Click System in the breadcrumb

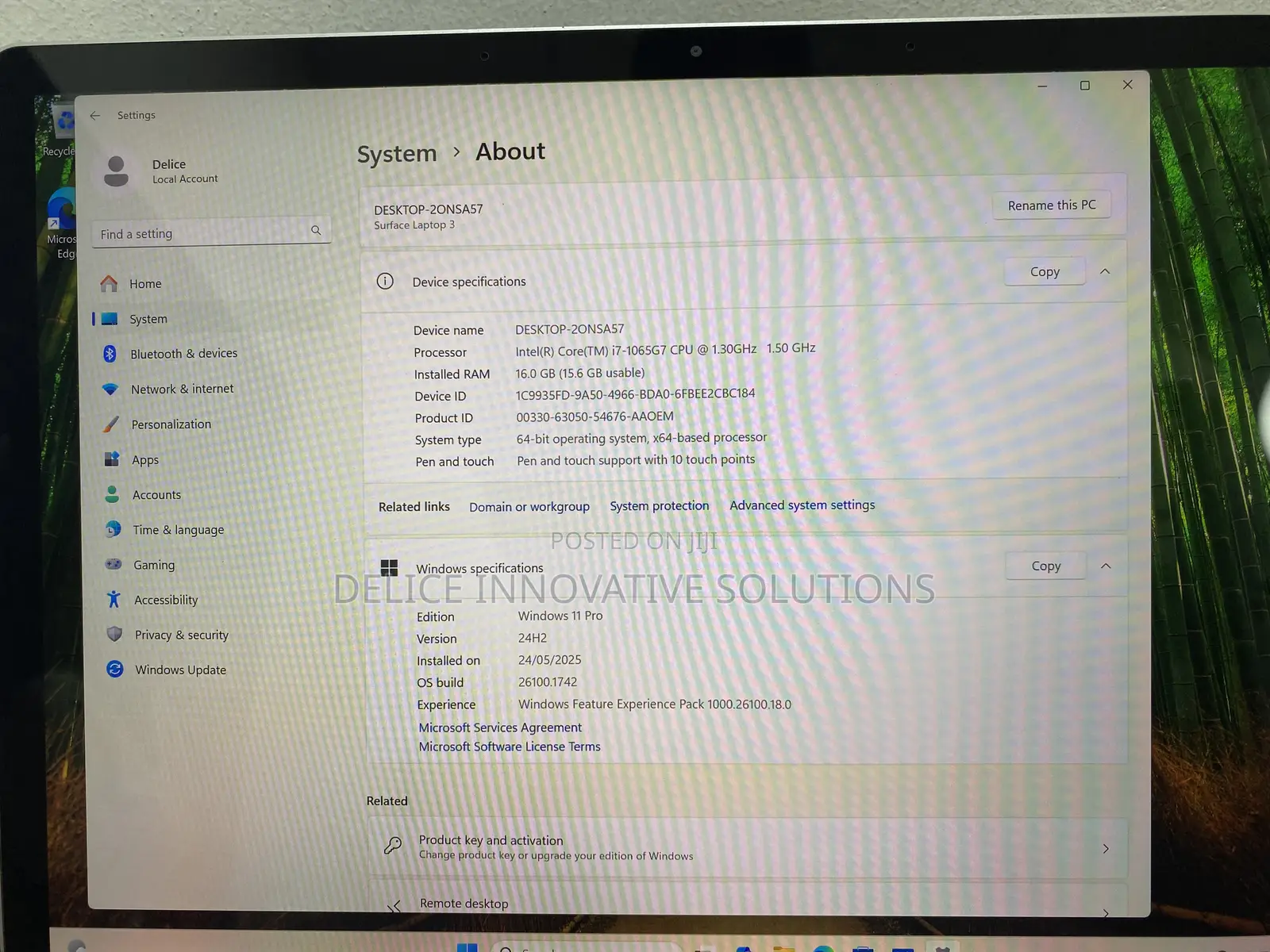click(x=397, y=153)
